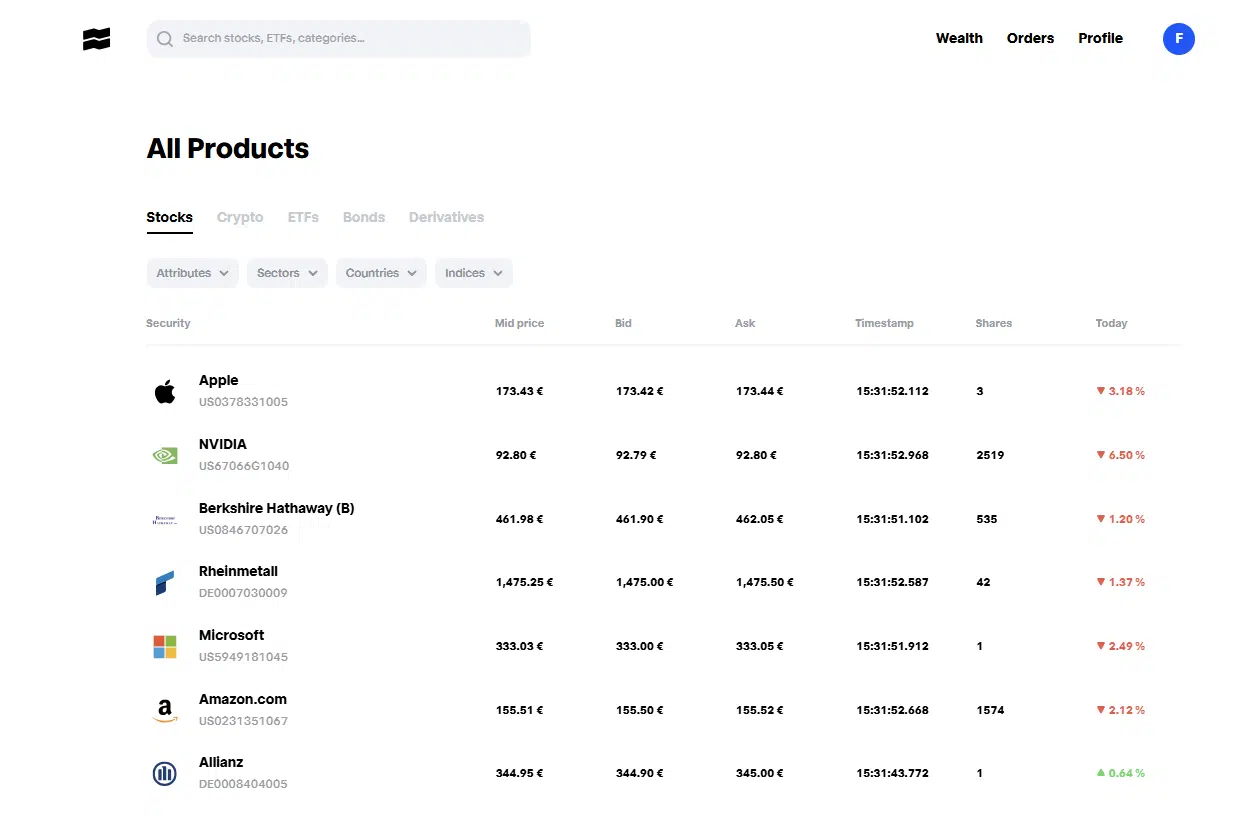Open the Allianz stock name

click(x=221, y=762)
